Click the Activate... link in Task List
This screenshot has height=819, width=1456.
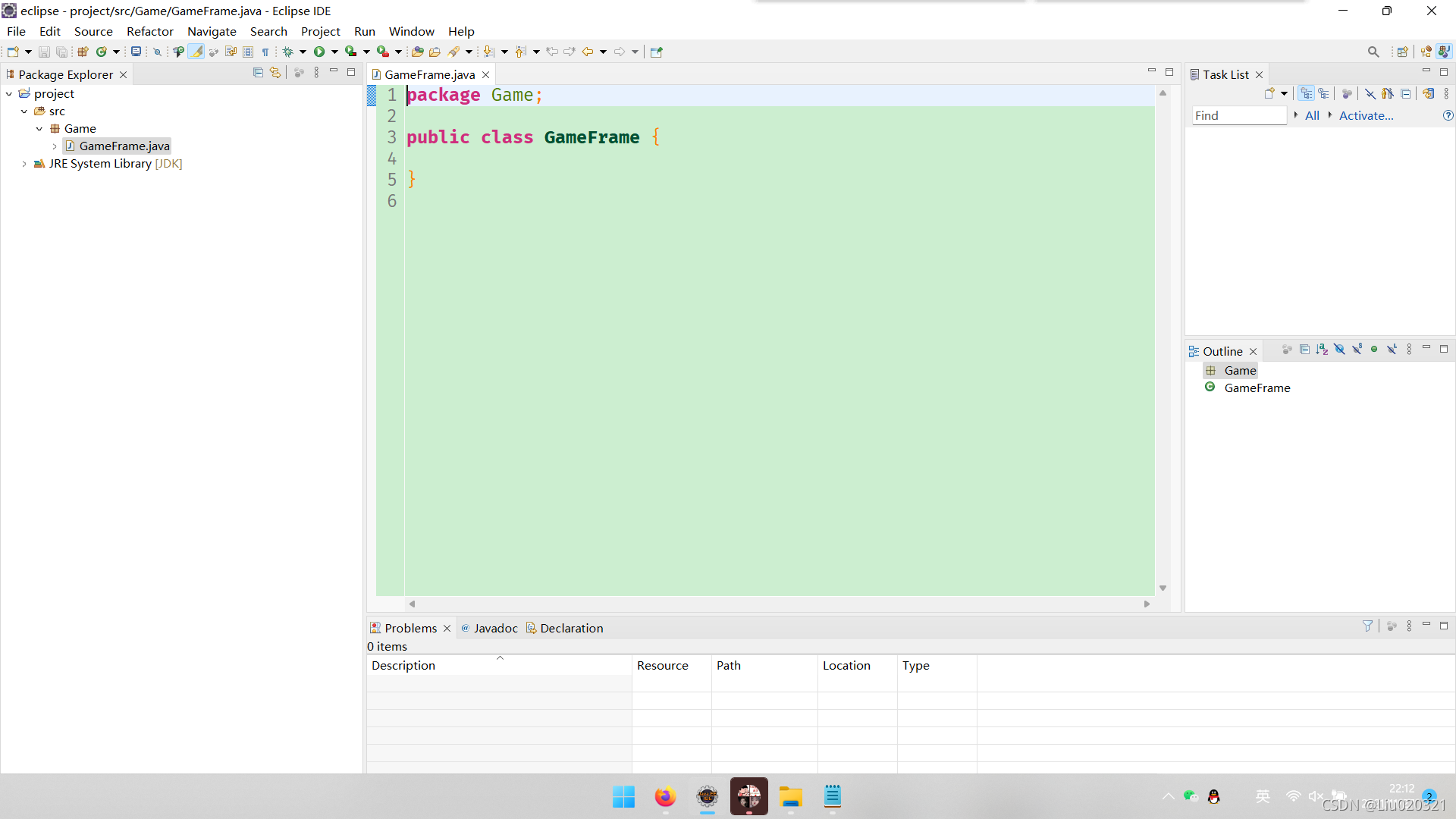[x=1366, y=115]
